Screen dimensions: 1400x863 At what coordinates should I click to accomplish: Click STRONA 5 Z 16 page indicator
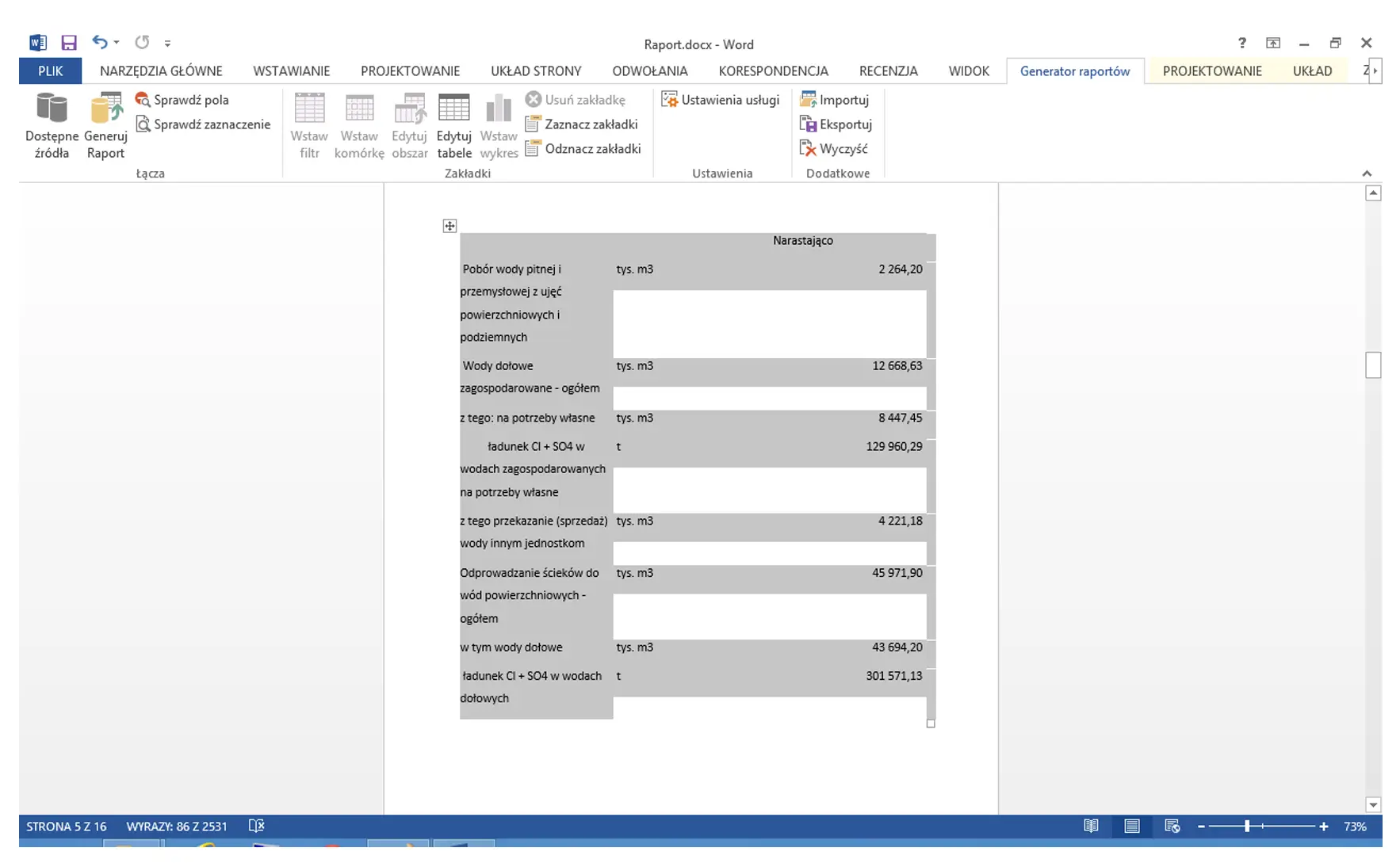coord(67,826)
